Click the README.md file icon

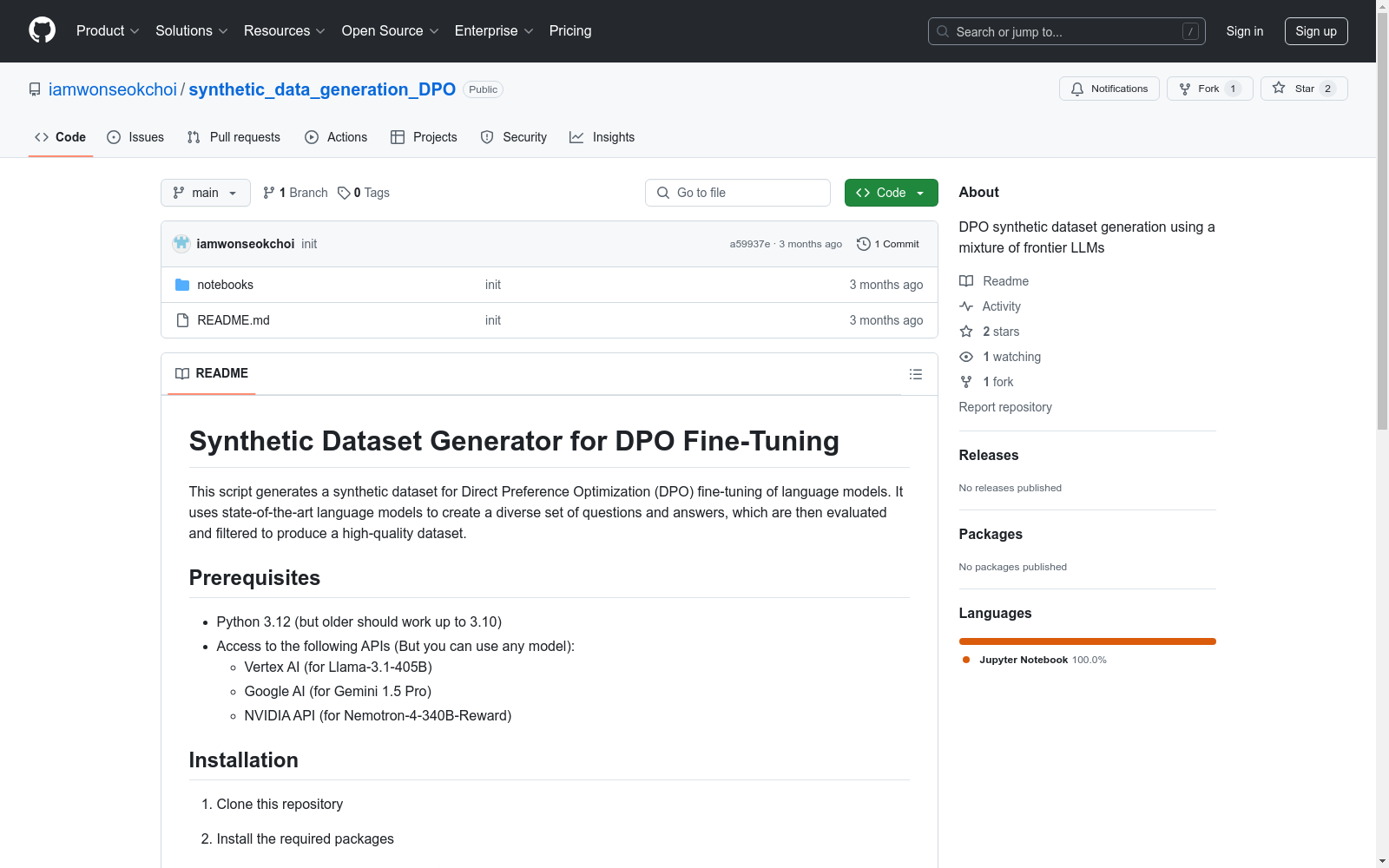click(x=182, y=320)
